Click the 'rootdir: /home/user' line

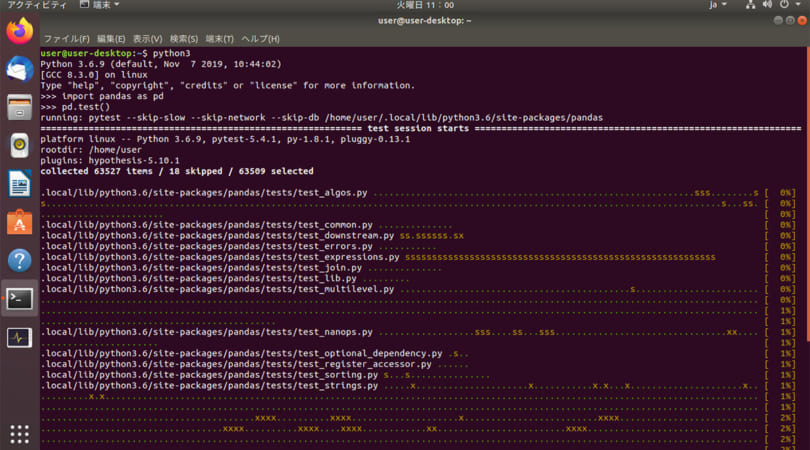(91, 150)
